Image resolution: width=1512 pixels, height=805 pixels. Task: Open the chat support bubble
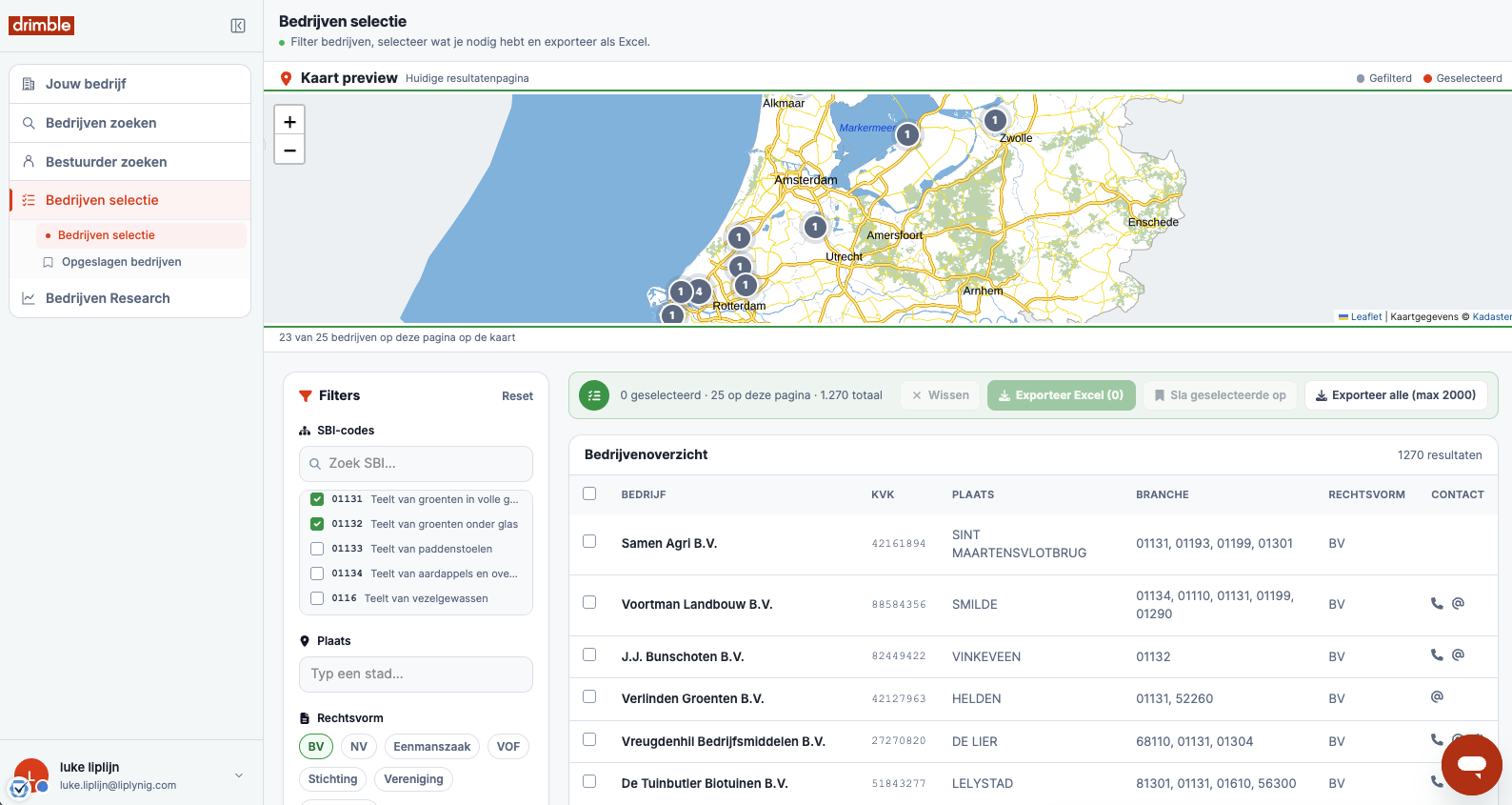point(1471,764)
